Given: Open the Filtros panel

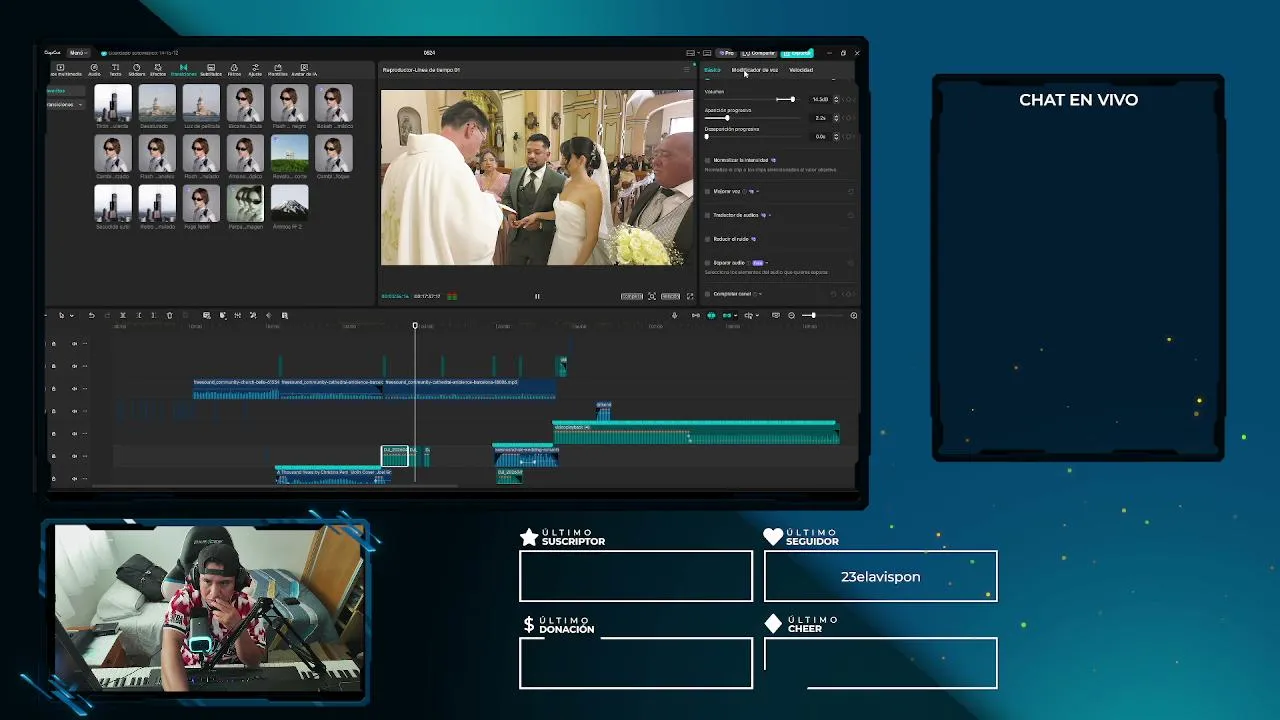Looking at the screenshot, I should click(234, 70).
